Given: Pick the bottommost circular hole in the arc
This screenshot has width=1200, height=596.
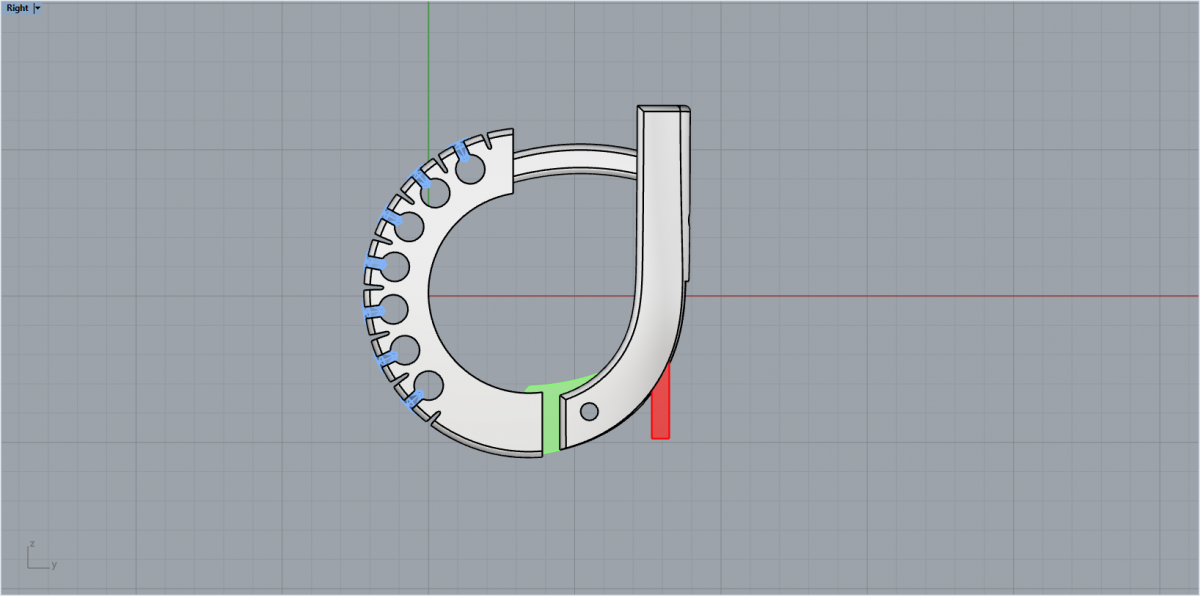Looking at the screenshot, I should 428,386.
